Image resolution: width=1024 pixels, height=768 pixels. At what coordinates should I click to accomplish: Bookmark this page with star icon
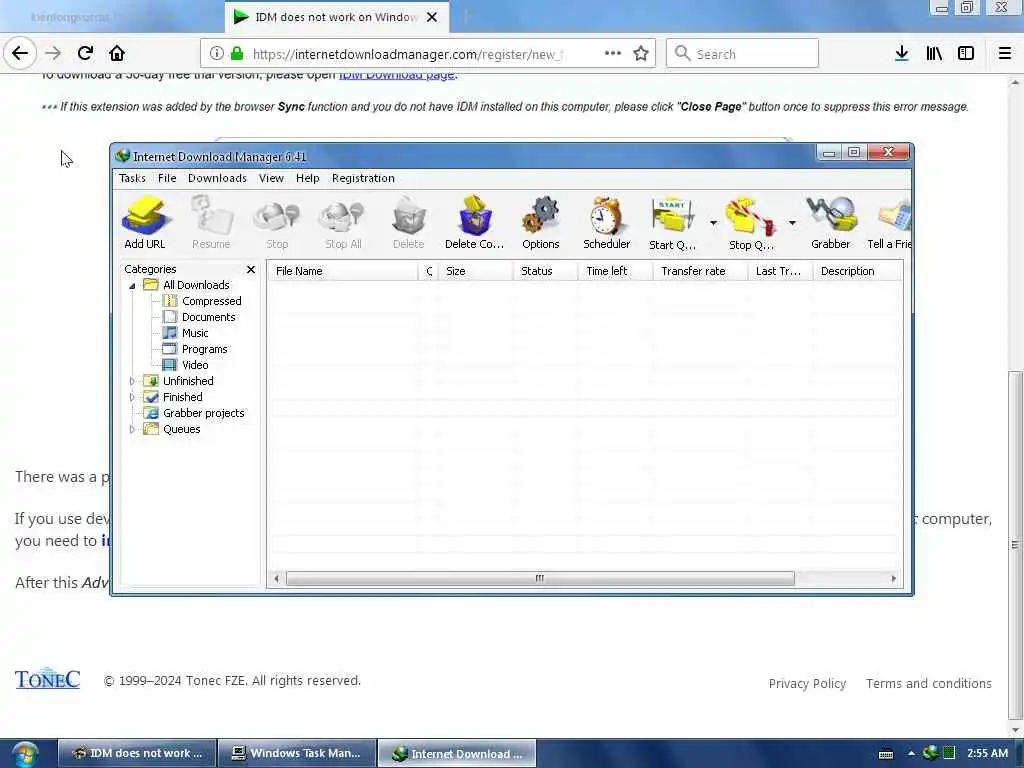click(x=641, y=54)
